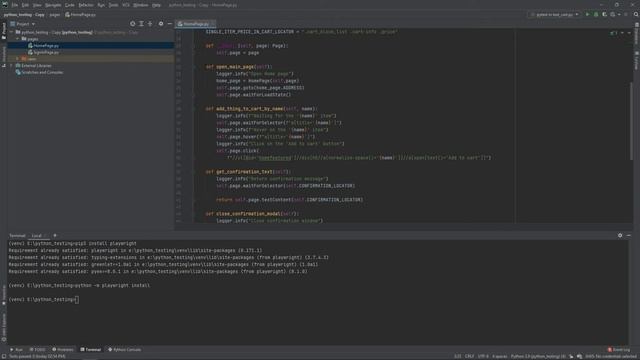The image size is (640, 360).
Task: Click 'def get_confirmation_text' line in editor
Action: click(248, 172)
